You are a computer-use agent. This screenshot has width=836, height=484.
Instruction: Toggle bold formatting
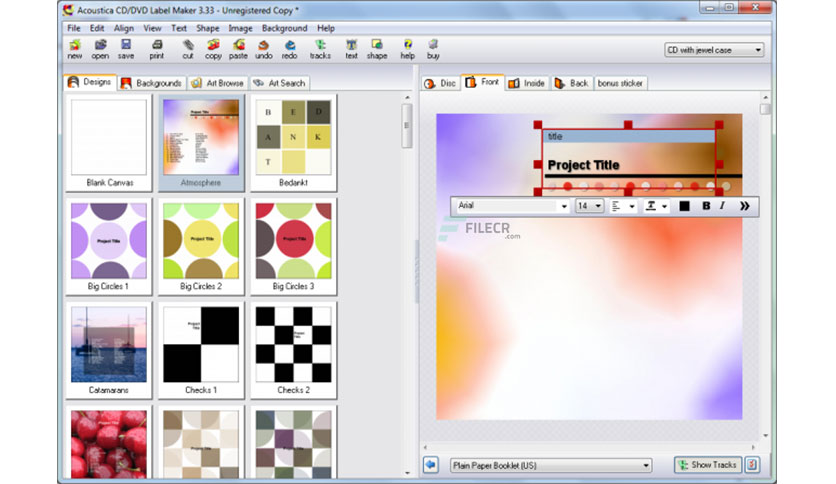(x=706, y=206)
